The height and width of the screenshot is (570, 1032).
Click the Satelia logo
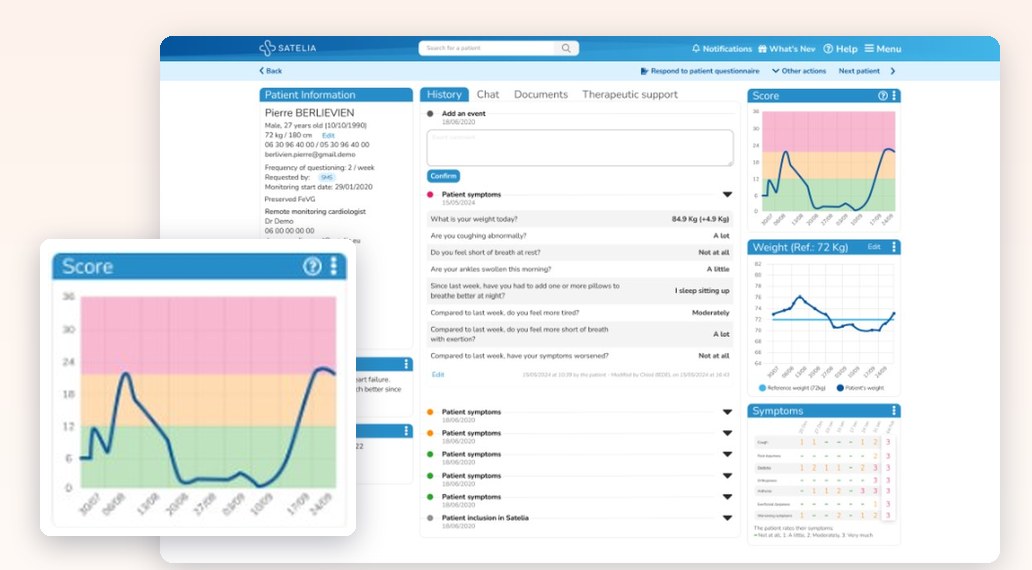pyautogui.click(x=288, y=48)
